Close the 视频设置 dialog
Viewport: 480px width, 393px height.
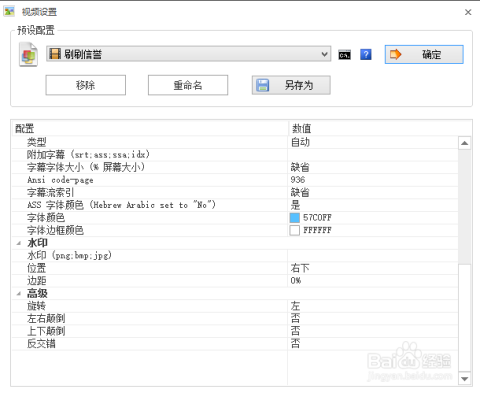click(468, 12)
